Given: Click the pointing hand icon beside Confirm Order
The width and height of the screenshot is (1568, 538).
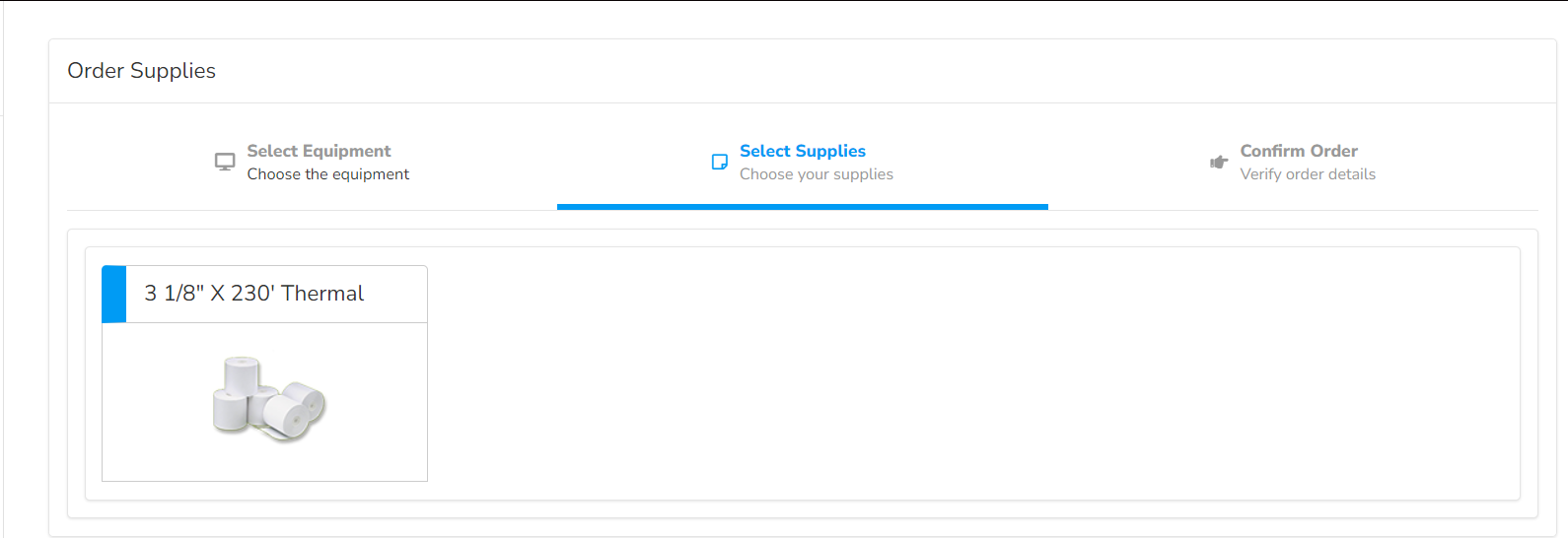Looking at the screenshot, I should click(x=1219, y=162).
